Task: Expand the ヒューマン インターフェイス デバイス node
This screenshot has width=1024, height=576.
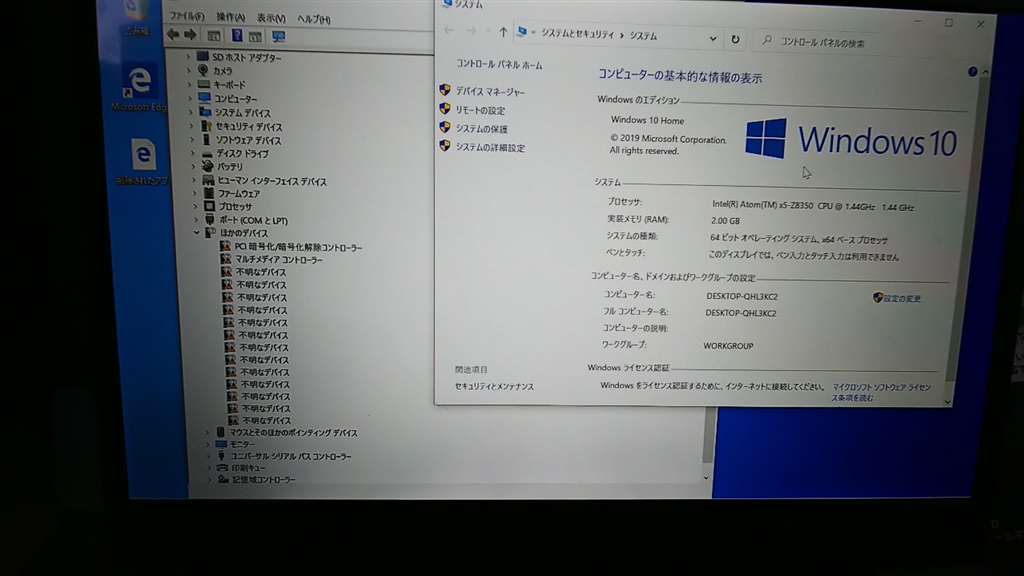Action: (194, 180)
